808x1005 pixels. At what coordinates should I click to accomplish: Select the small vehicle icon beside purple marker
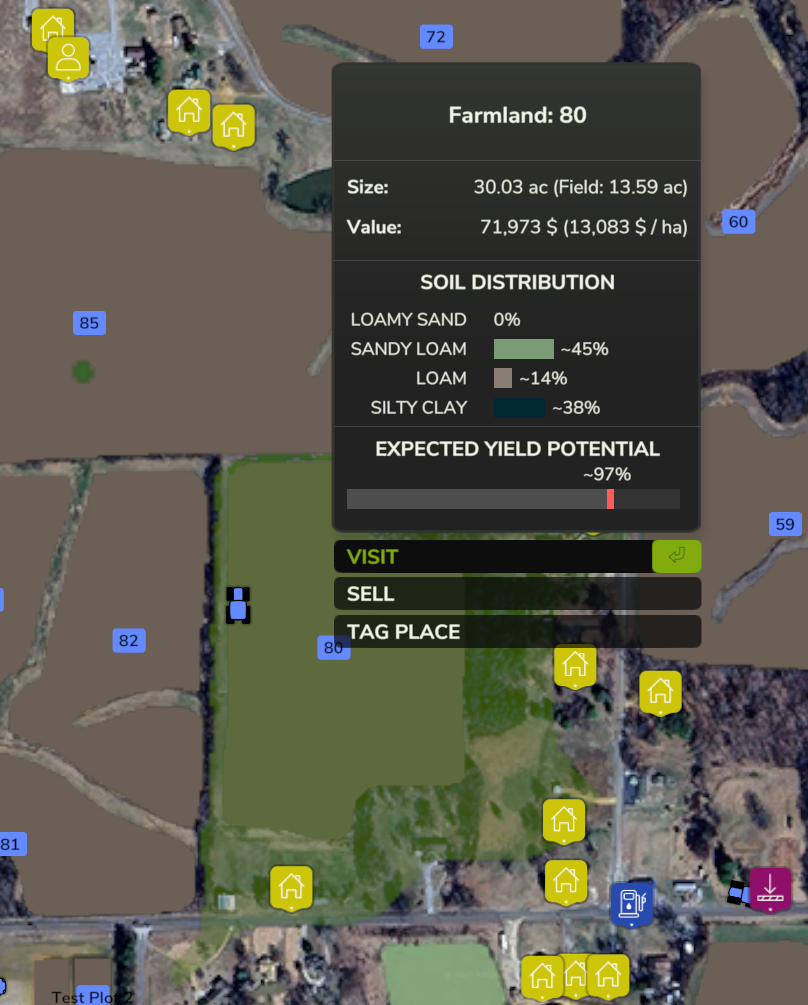[x=738, y=893]
